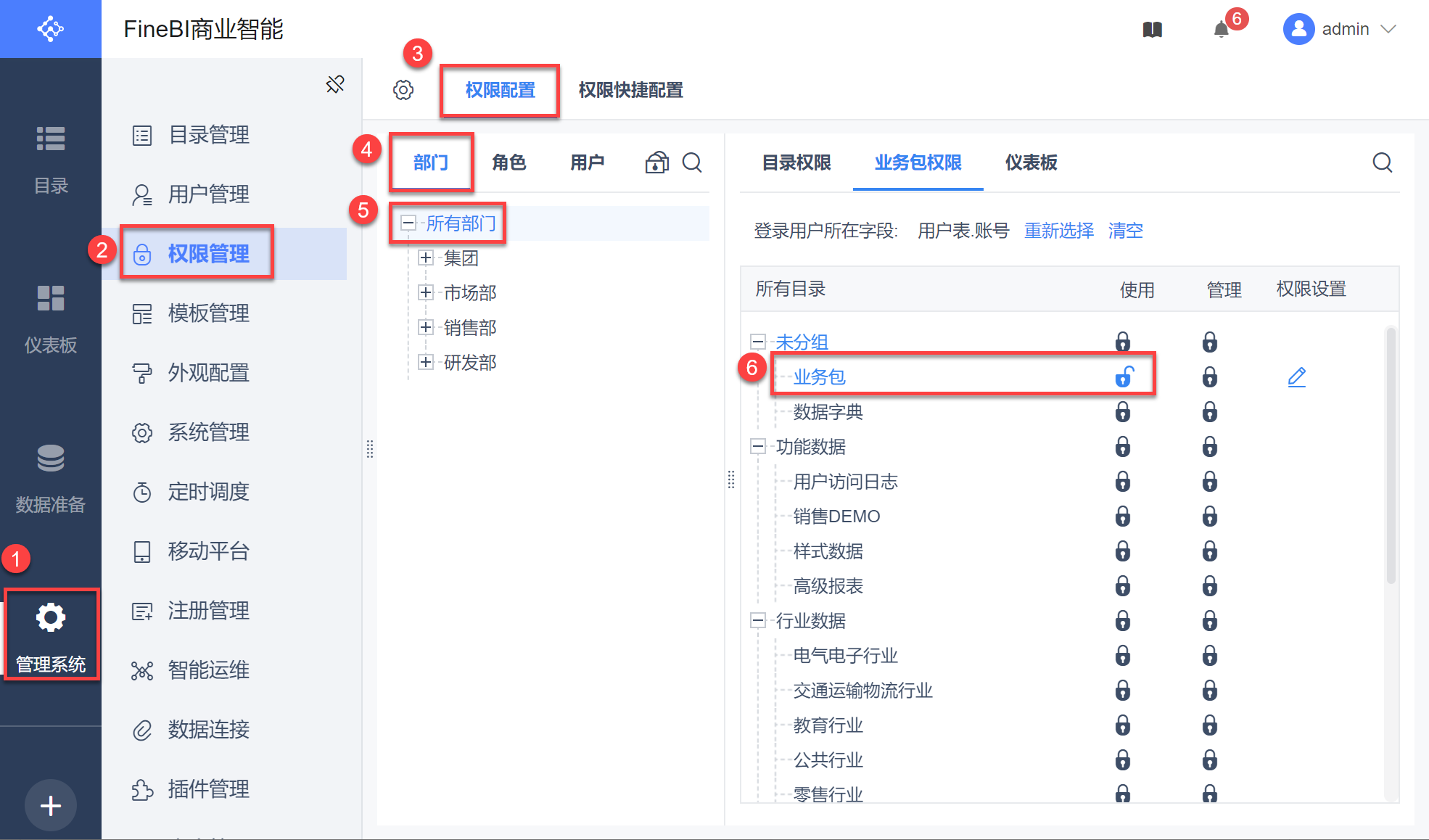Click the 清空 link
The image size is (1429, 840).
click(1125, 231)
